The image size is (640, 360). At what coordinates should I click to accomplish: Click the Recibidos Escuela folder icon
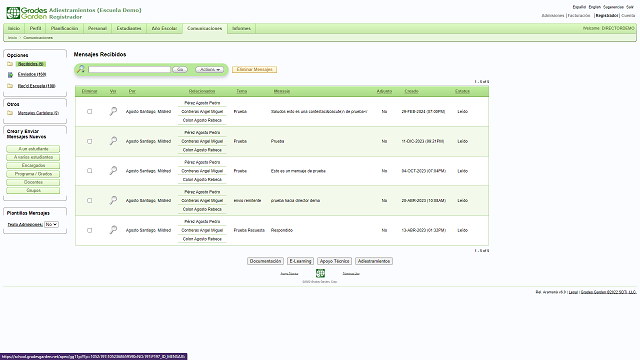(x=10, y=86)
